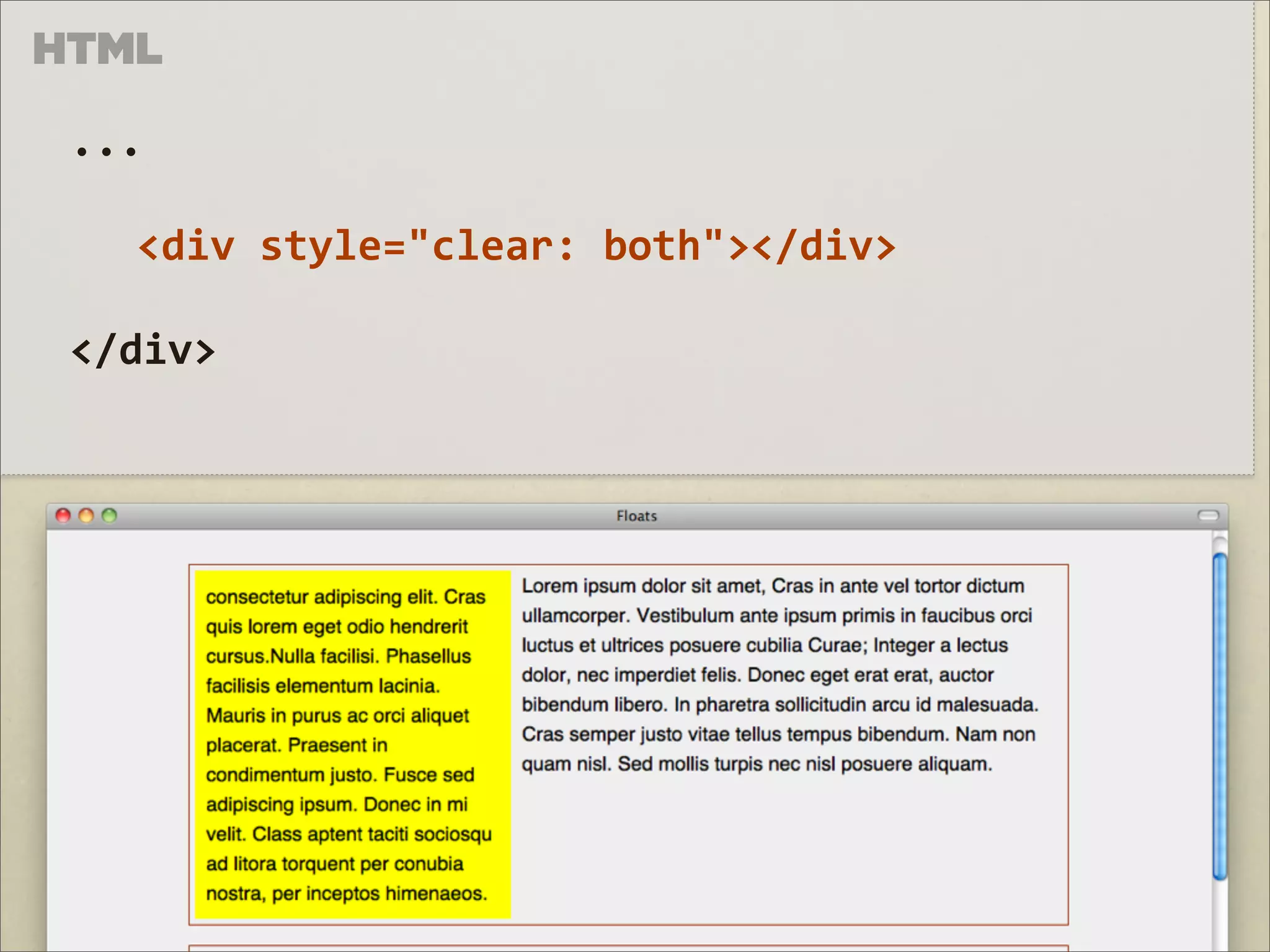Click the toolbar toggle pill in Floats title bar

(x=1208, y=516)
